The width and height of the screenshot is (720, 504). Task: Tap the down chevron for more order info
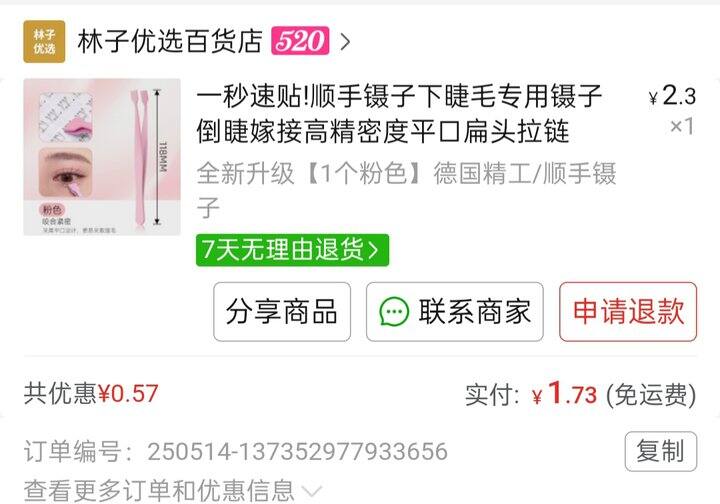point(313,491)
